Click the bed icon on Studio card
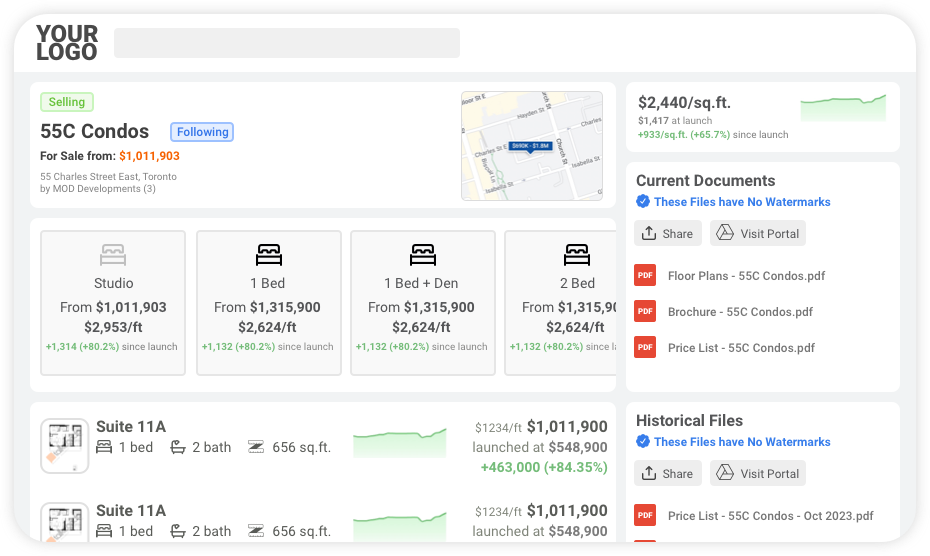Image resolution: width=930 pixels, height=556 pixels. [x=113, y=254]
